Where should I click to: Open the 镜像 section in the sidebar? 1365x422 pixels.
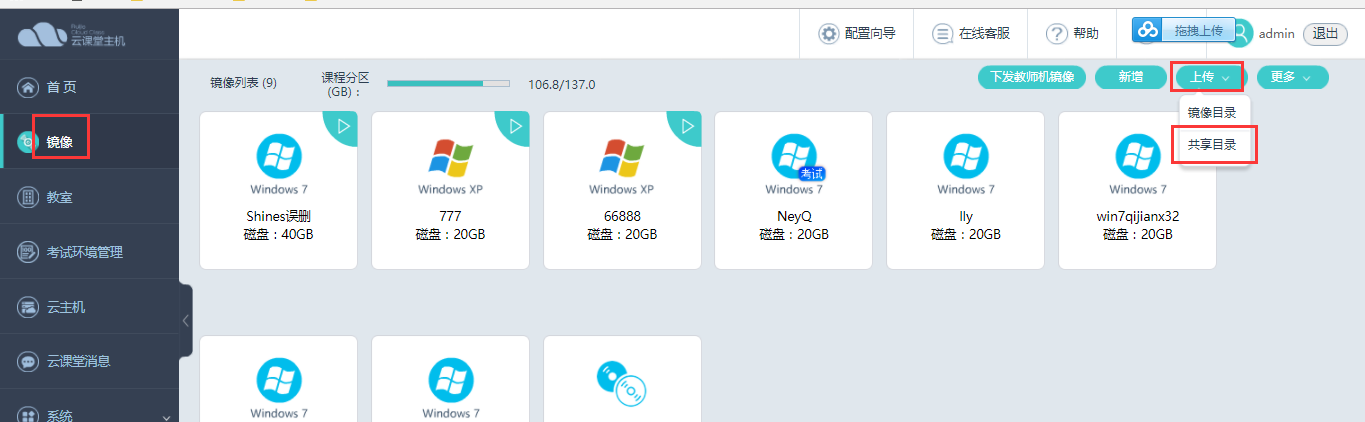click(89, 142)
